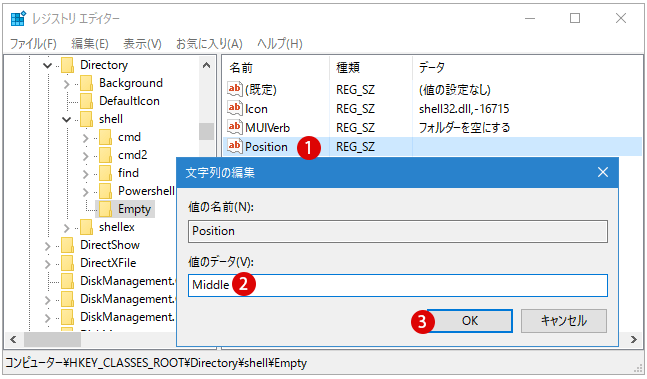This screenshot has width=647, height=379.
Task: Select the Position value name
Action: click(266, 146)
